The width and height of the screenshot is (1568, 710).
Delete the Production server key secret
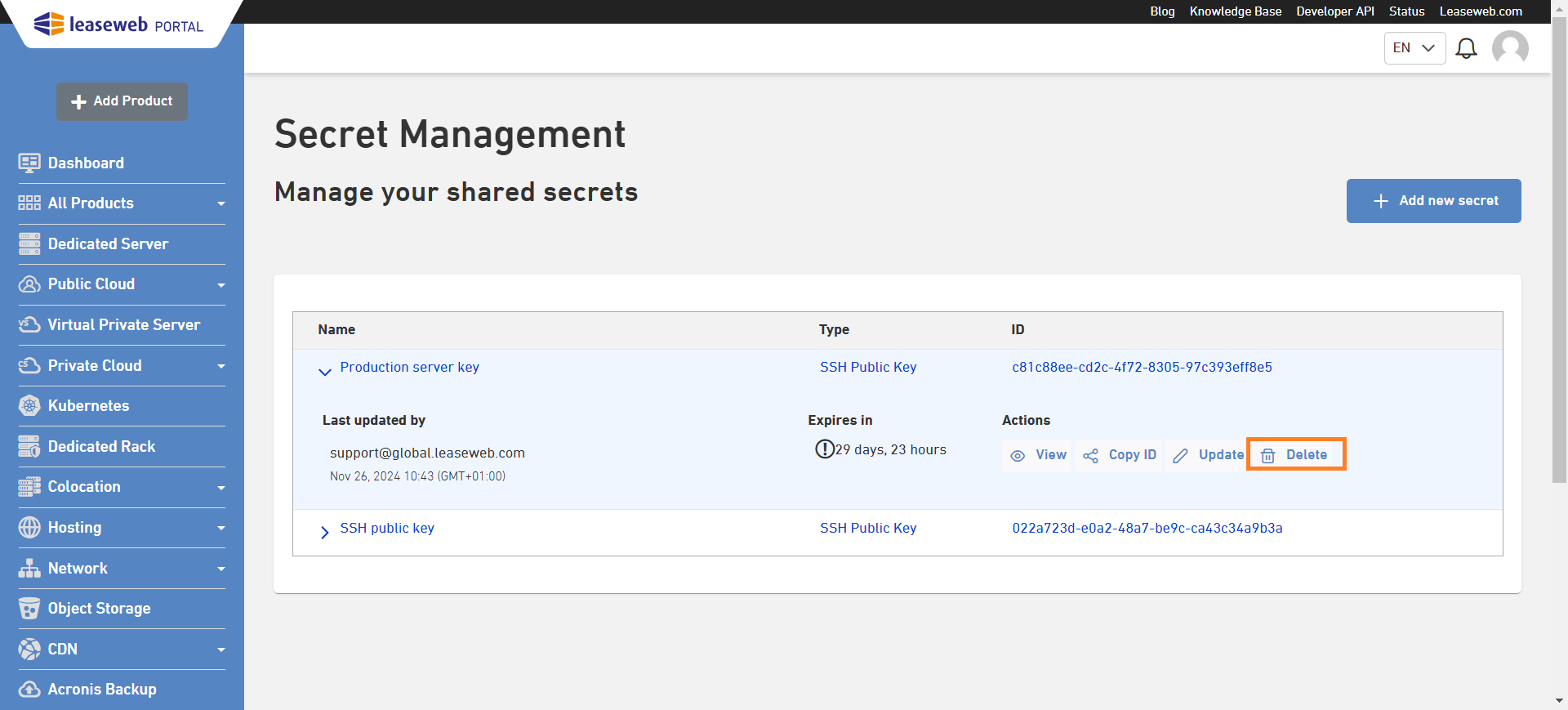tap(1296, 455)
